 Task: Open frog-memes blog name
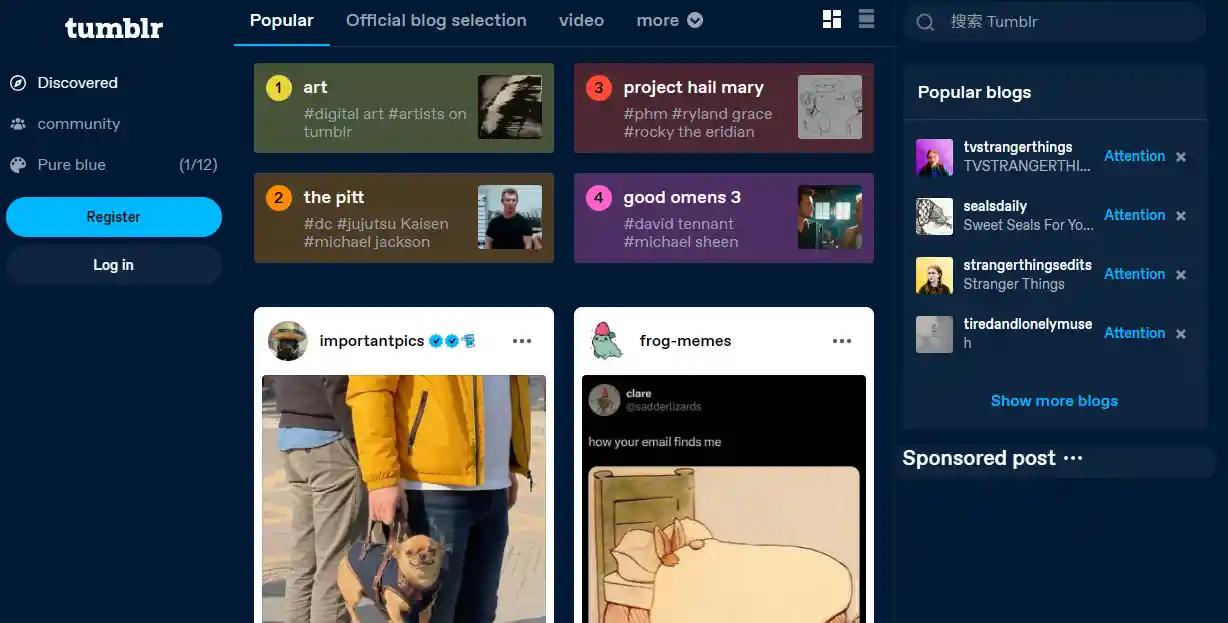coord(685,341)
